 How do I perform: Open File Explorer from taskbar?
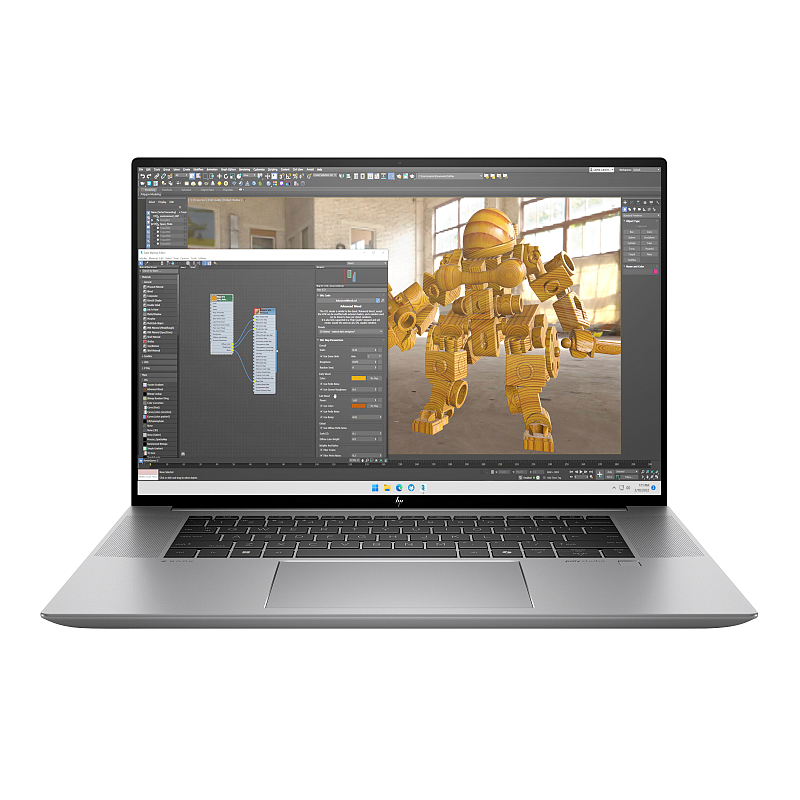387,488
